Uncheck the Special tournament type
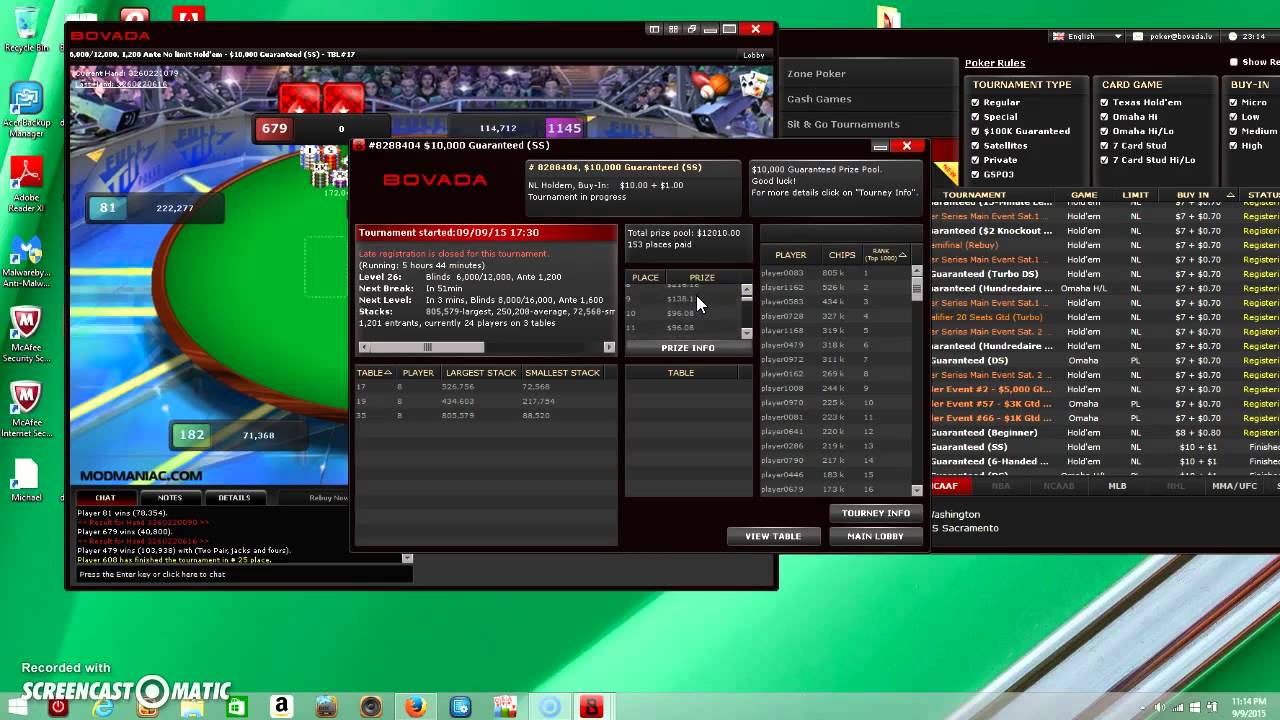 [x=976, y=116]
